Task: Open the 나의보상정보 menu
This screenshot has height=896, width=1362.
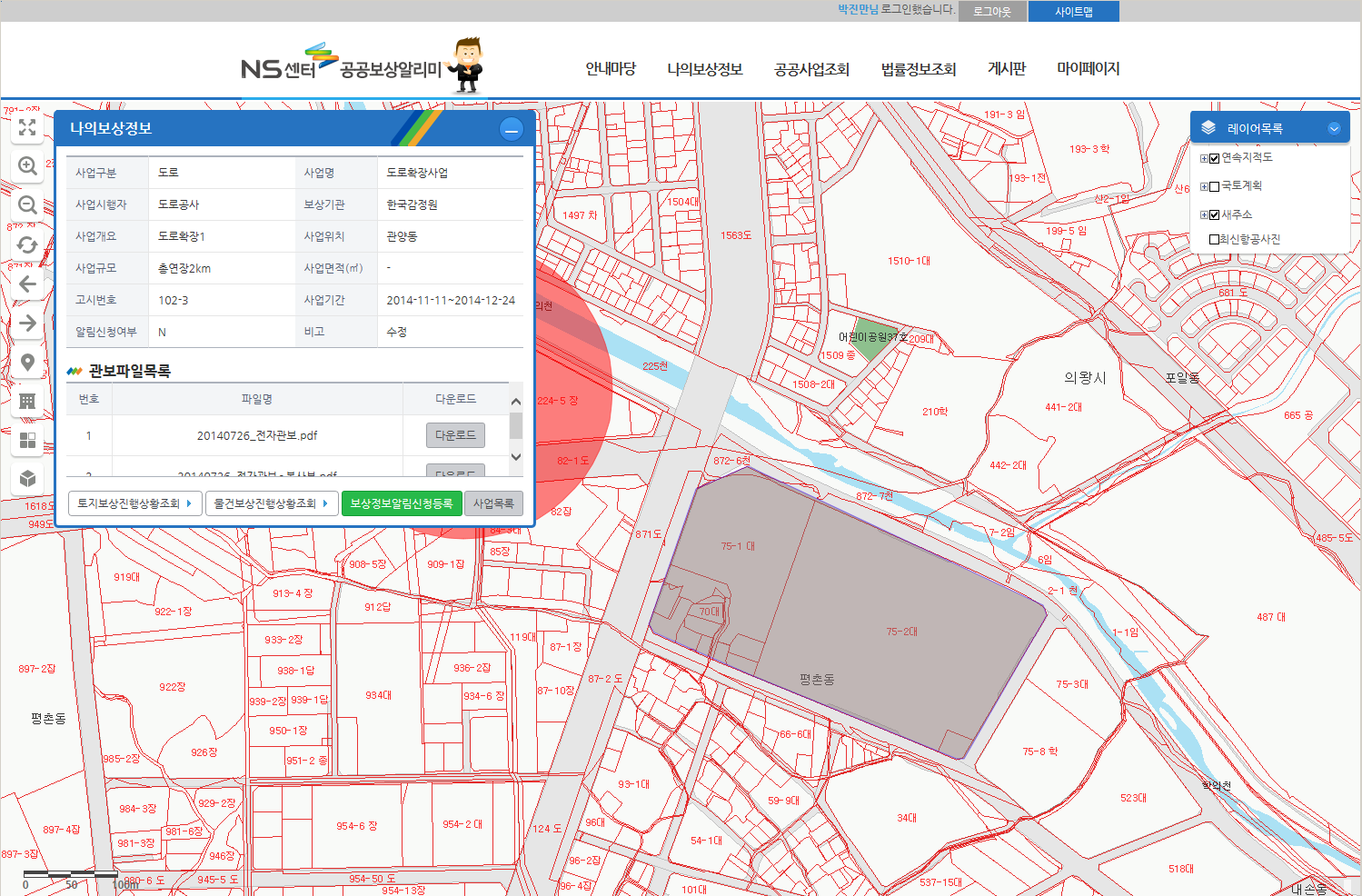Action: pos(705,68)
